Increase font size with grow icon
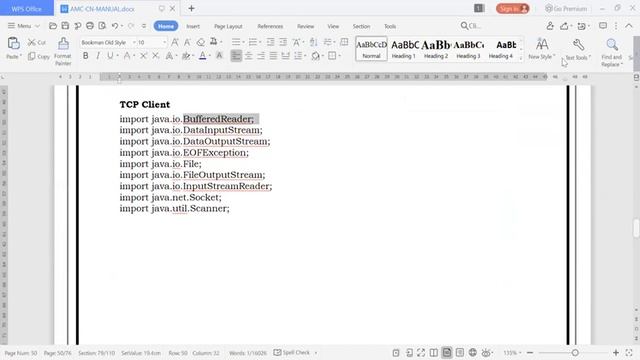 [x=175, y=42]
